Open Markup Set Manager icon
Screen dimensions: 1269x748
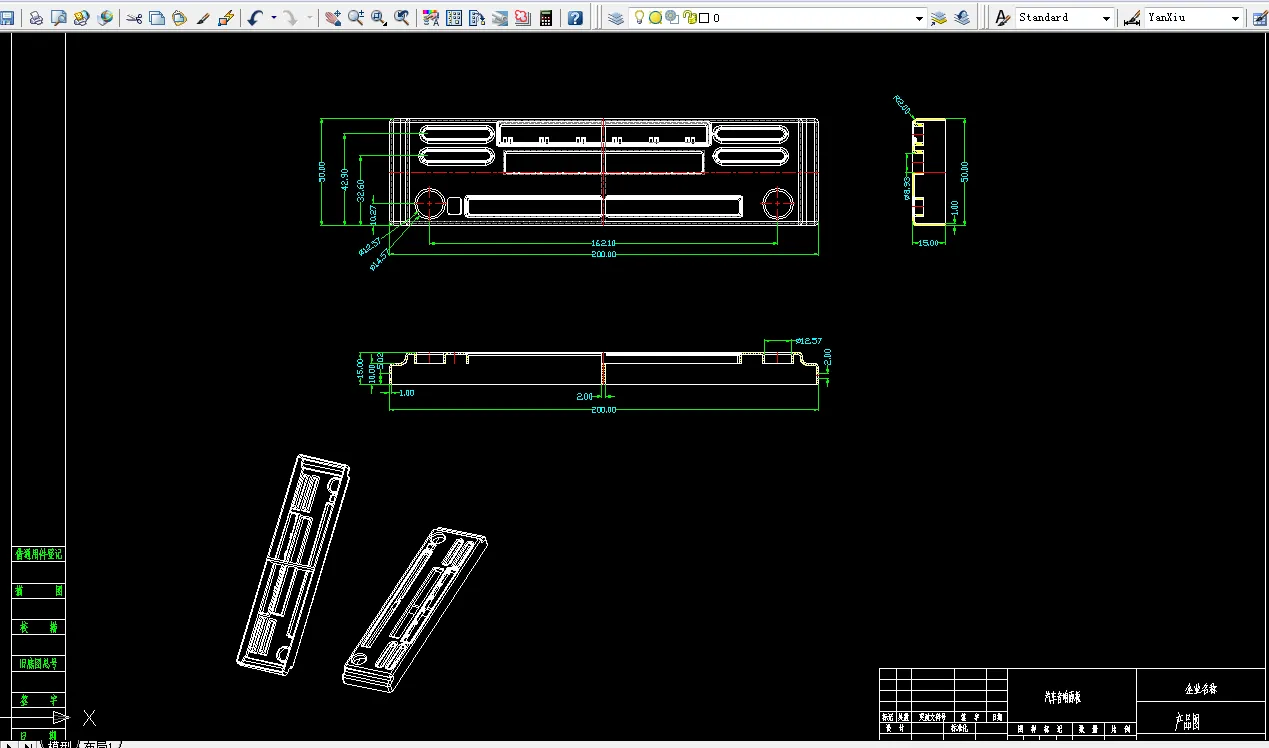click(523, 18)
